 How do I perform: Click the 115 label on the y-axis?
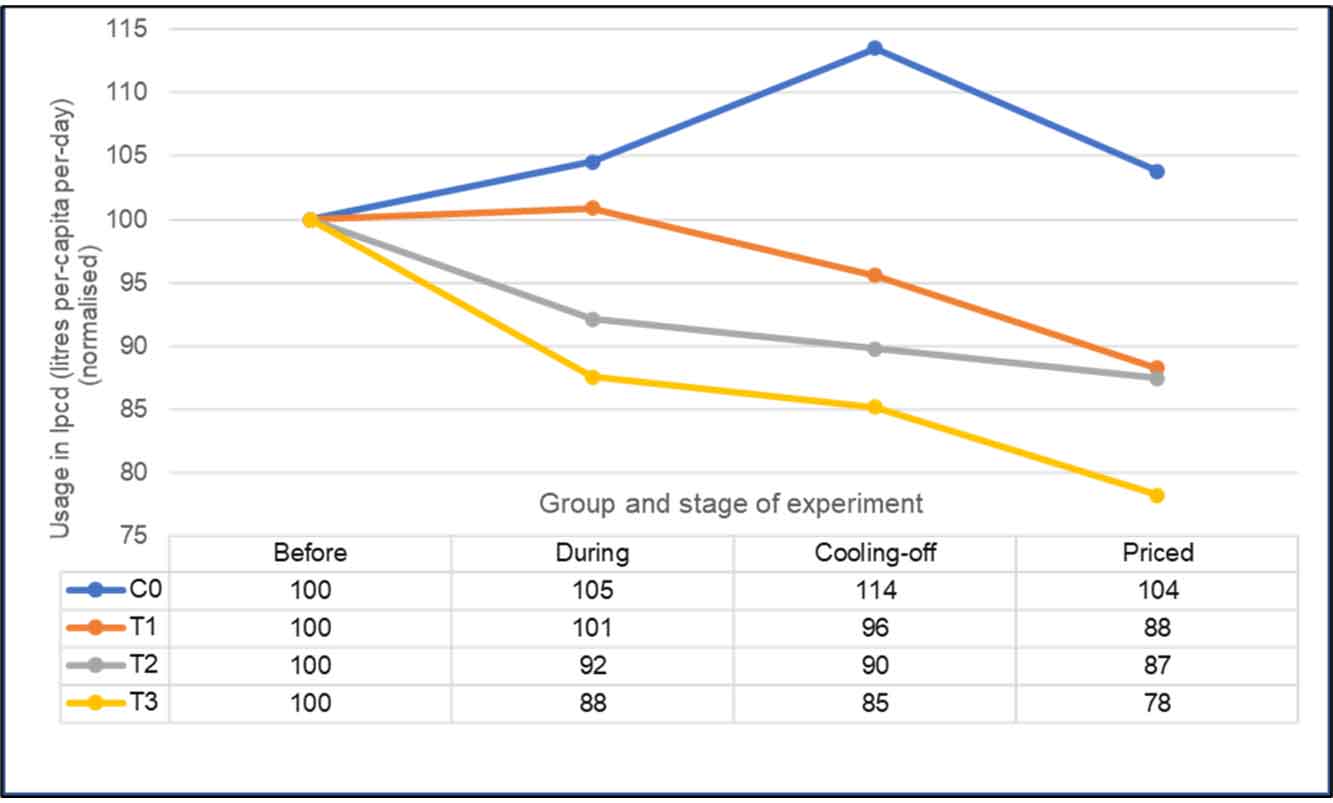pos(126,28)
